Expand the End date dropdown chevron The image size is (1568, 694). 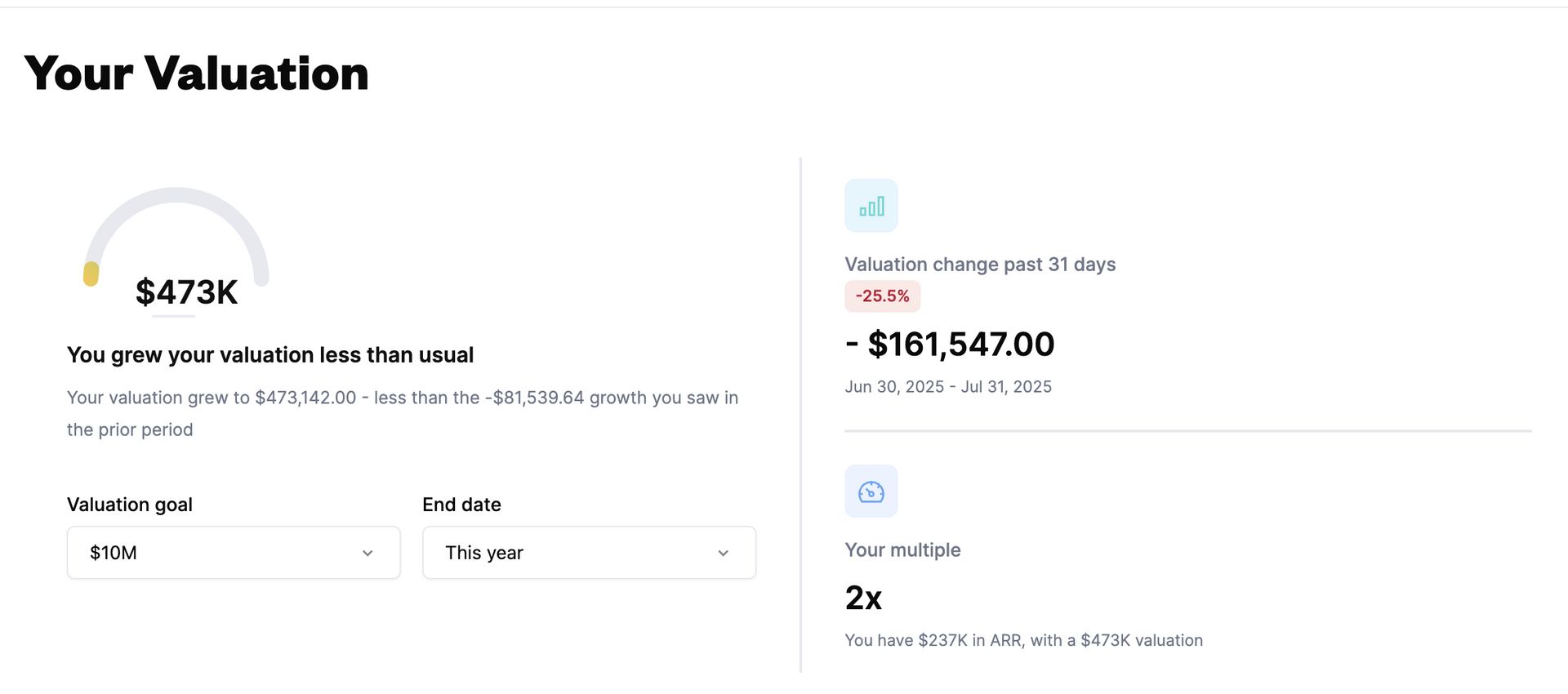(723, 553)
